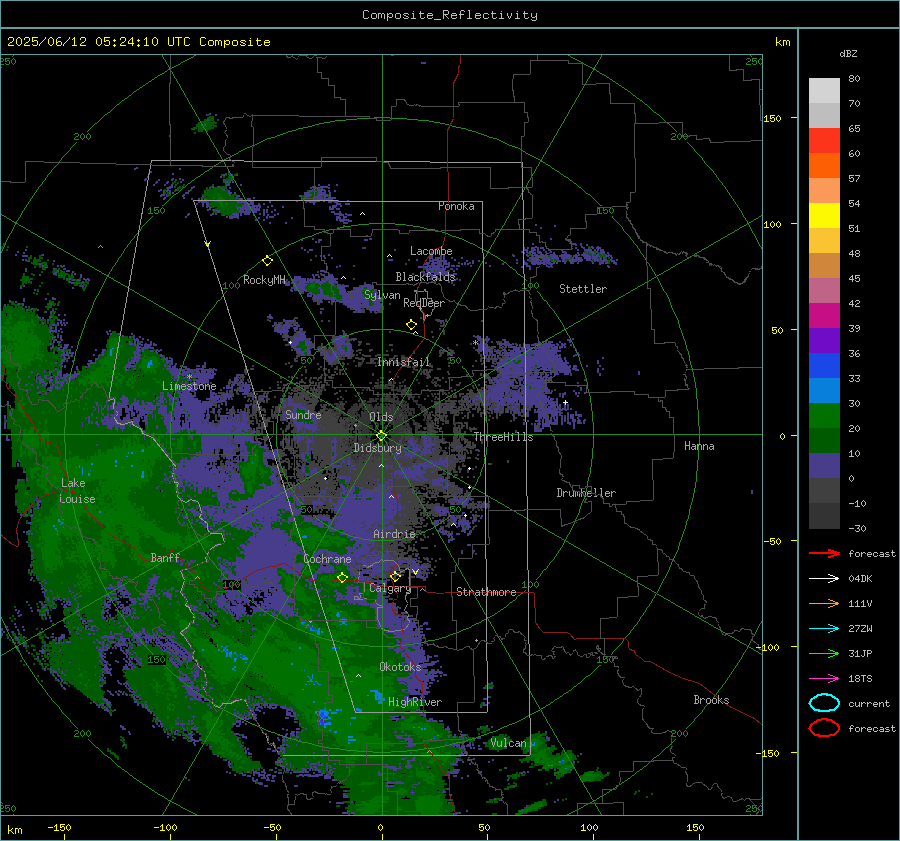The width and height of the screenshot is (900, 841).
Task: Click the 'Didsbury' city label
Action: (x=377, y=448)
